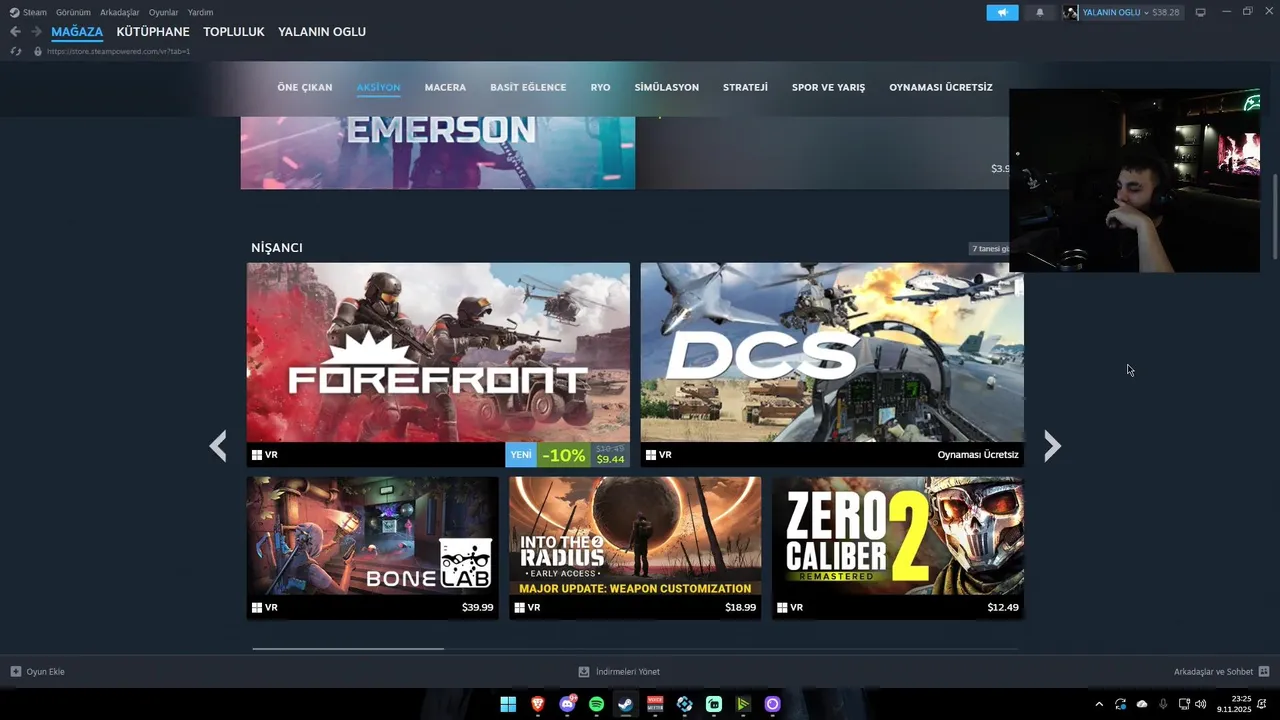Open the Steam menu

(35, 12)
